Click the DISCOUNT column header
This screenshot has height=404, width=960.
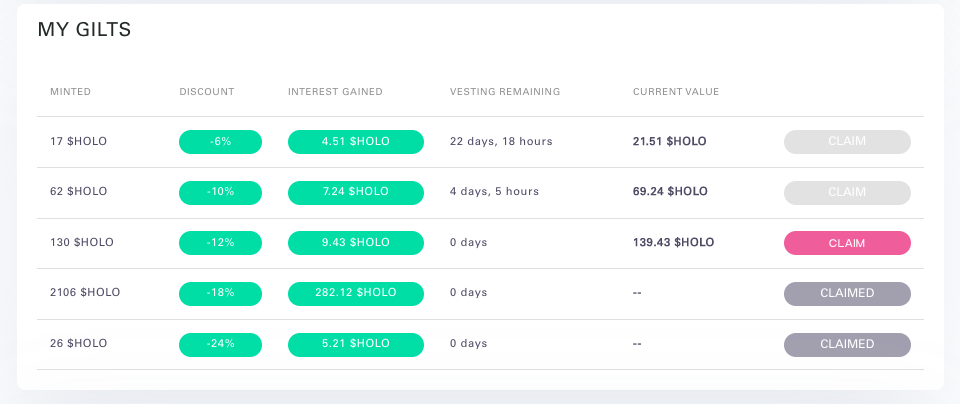point(206,92)
